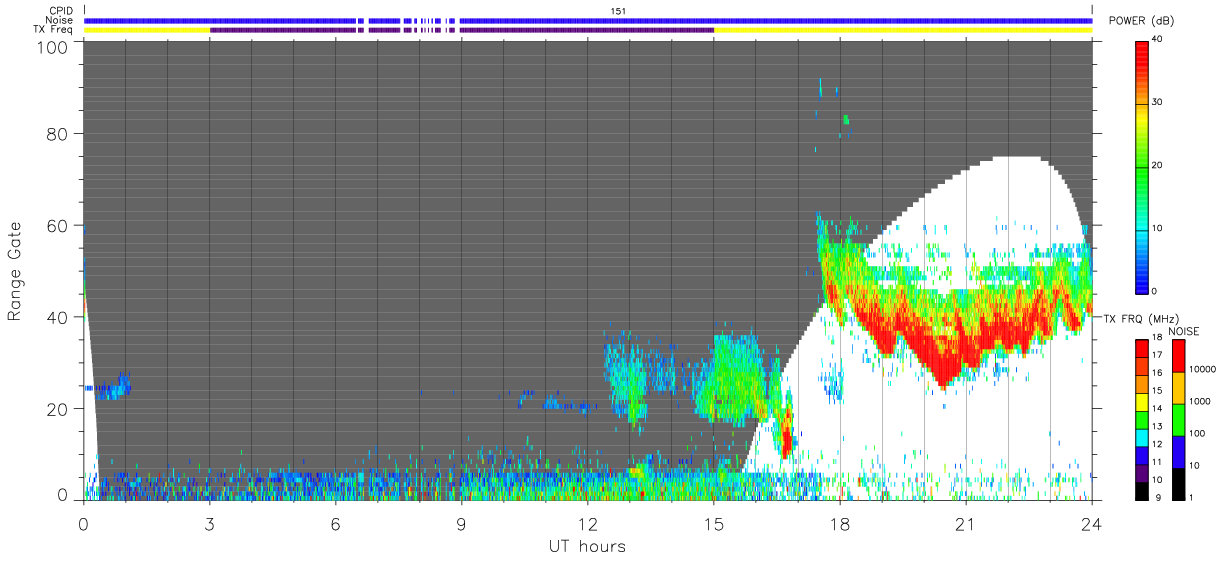Click the 20 tick on Range Gate axis
This screenshot has width=1228, height=567.
(58, 409)
